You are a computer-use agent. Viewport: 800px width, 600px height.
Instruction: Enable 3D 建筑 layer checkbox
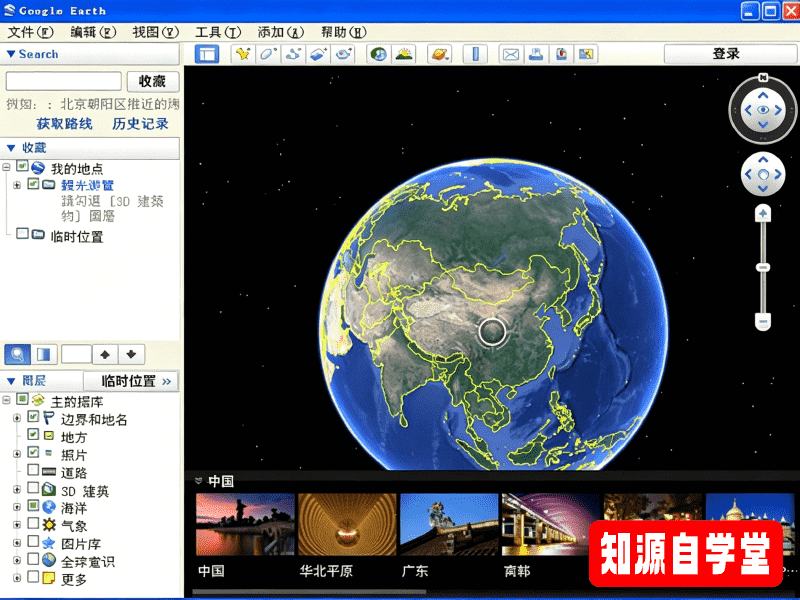coord(33,487)
